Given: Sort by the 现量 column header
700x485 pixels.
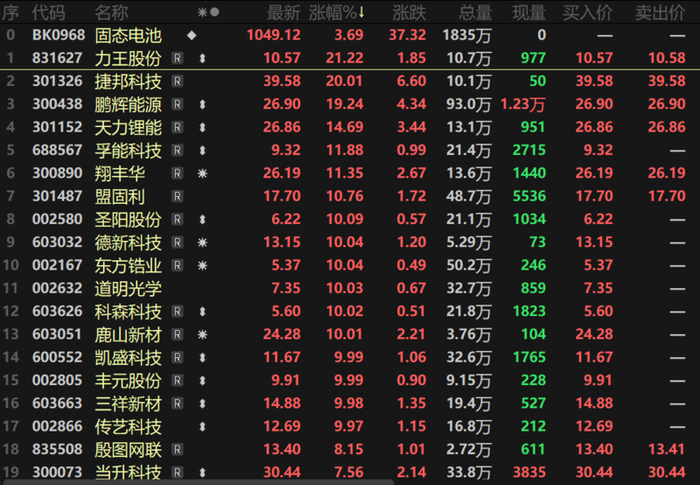Looking at the screenshot, I should pos(529,13).
